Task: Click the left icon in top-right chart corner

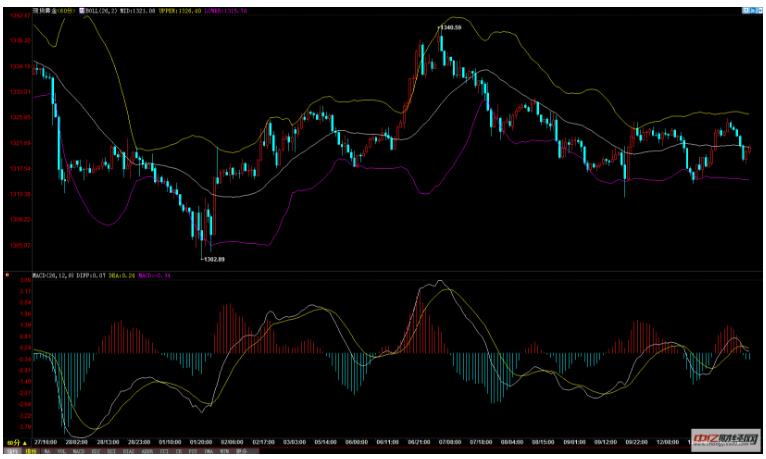Action: [x=745, y=9]
